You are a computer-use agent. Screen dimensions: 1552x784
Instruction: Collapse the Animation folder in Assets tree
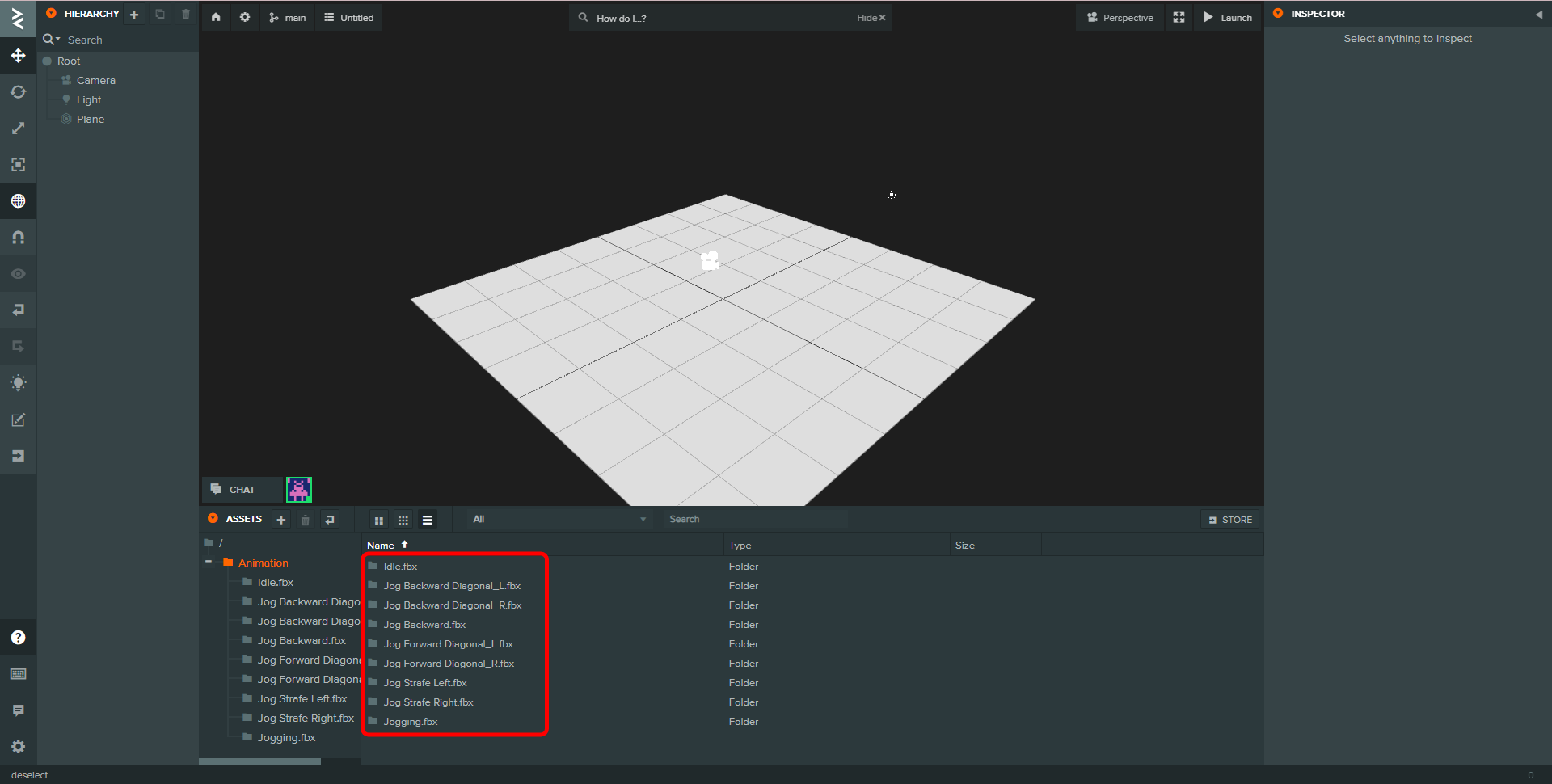[209, 563]
